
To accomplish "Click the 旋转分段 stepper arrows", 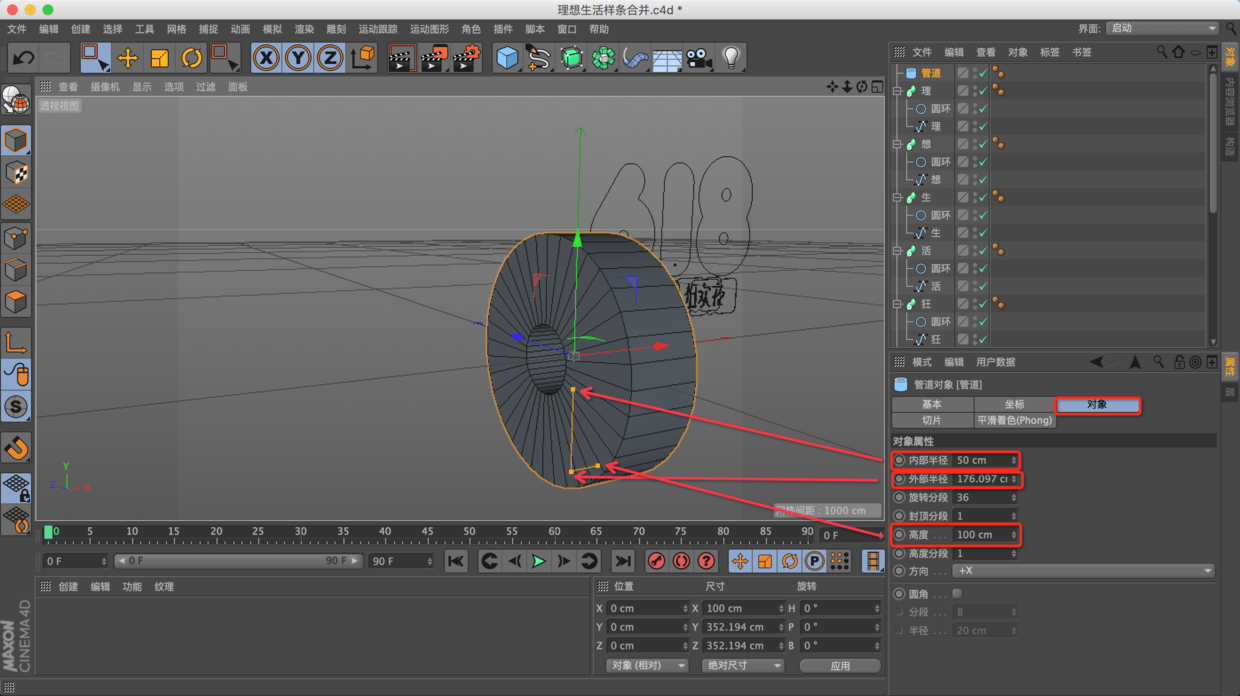I will point(1013,498).
